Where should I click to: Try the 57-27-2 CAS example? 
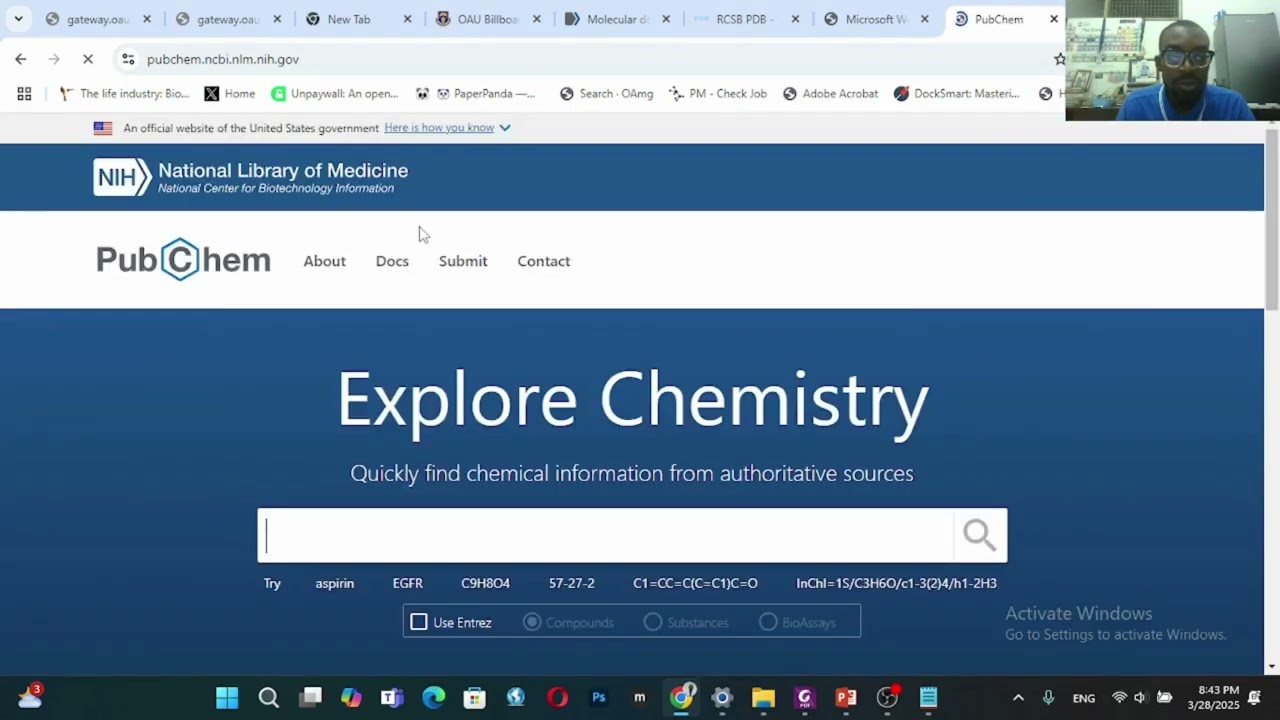(572, 583)
